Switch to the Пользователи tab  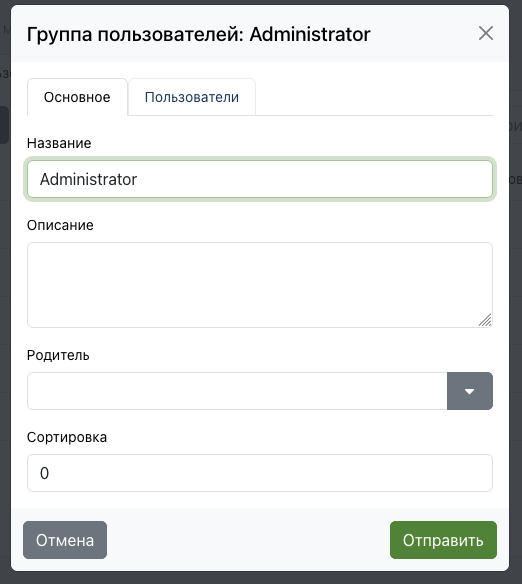192,97
